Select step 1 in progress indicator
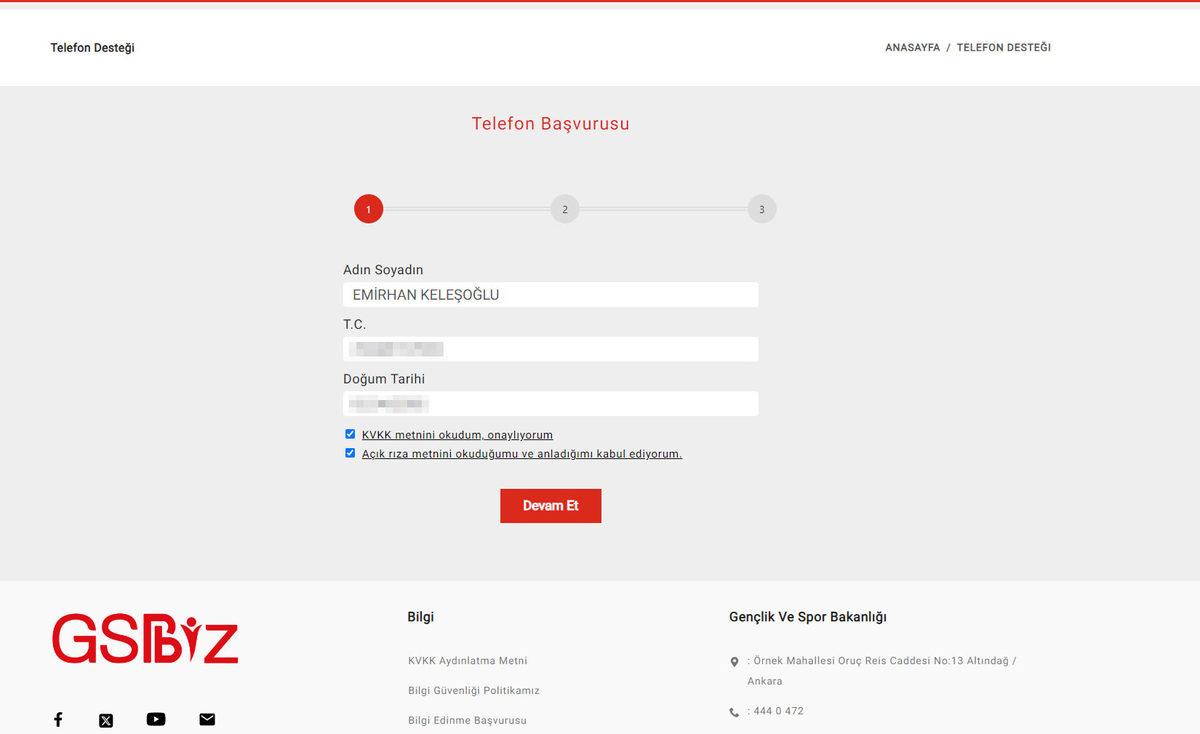 (x=368, y=209)
